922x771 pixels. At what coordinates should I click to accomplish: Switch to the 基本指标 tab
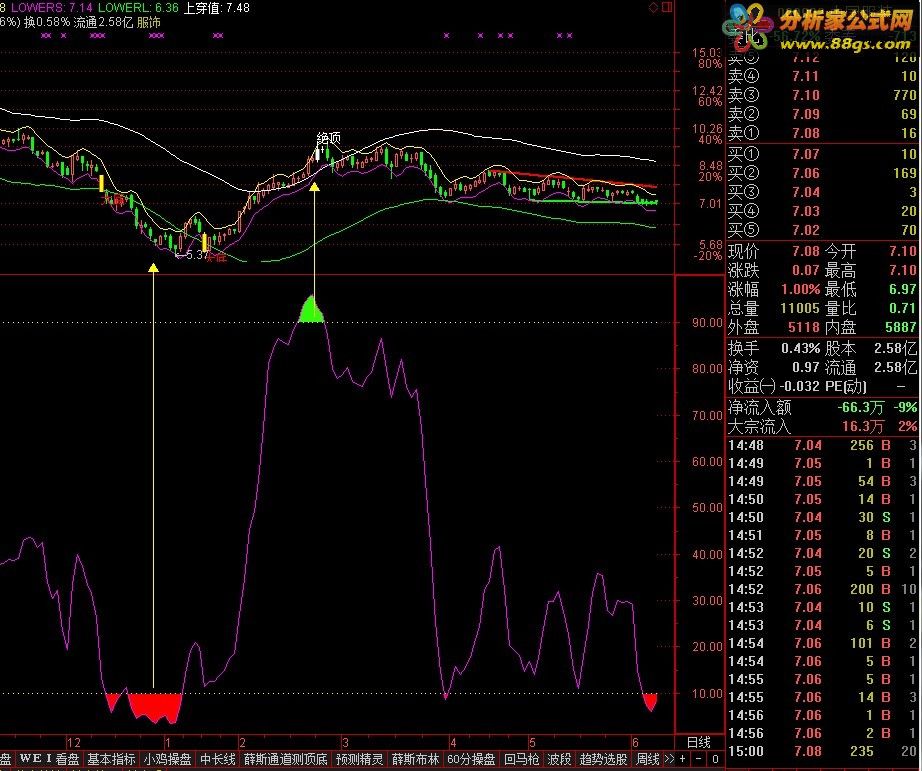(111, 759)
